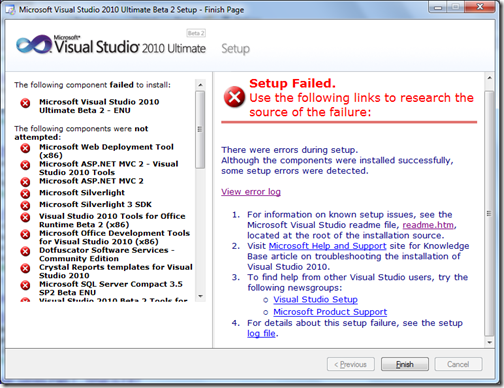Select 'Microsoft Office Development Tools for Visual Studio 2010' text
The width and height of the screenshot is (504, 388).
[114, 237]
